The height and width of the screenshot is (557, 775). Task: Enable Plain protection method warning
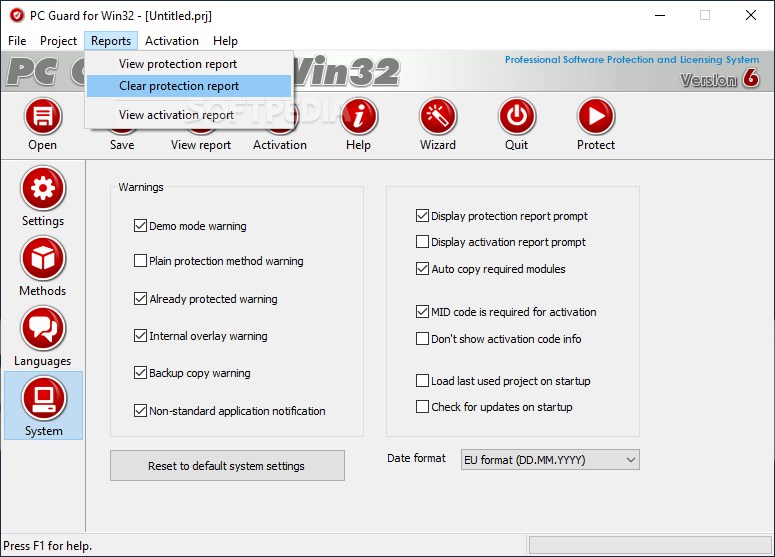coord(140,260)
